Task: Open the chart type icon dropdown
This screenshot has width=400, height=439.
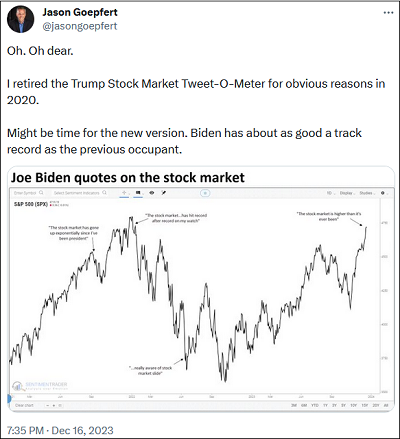Action: (138, 193)
